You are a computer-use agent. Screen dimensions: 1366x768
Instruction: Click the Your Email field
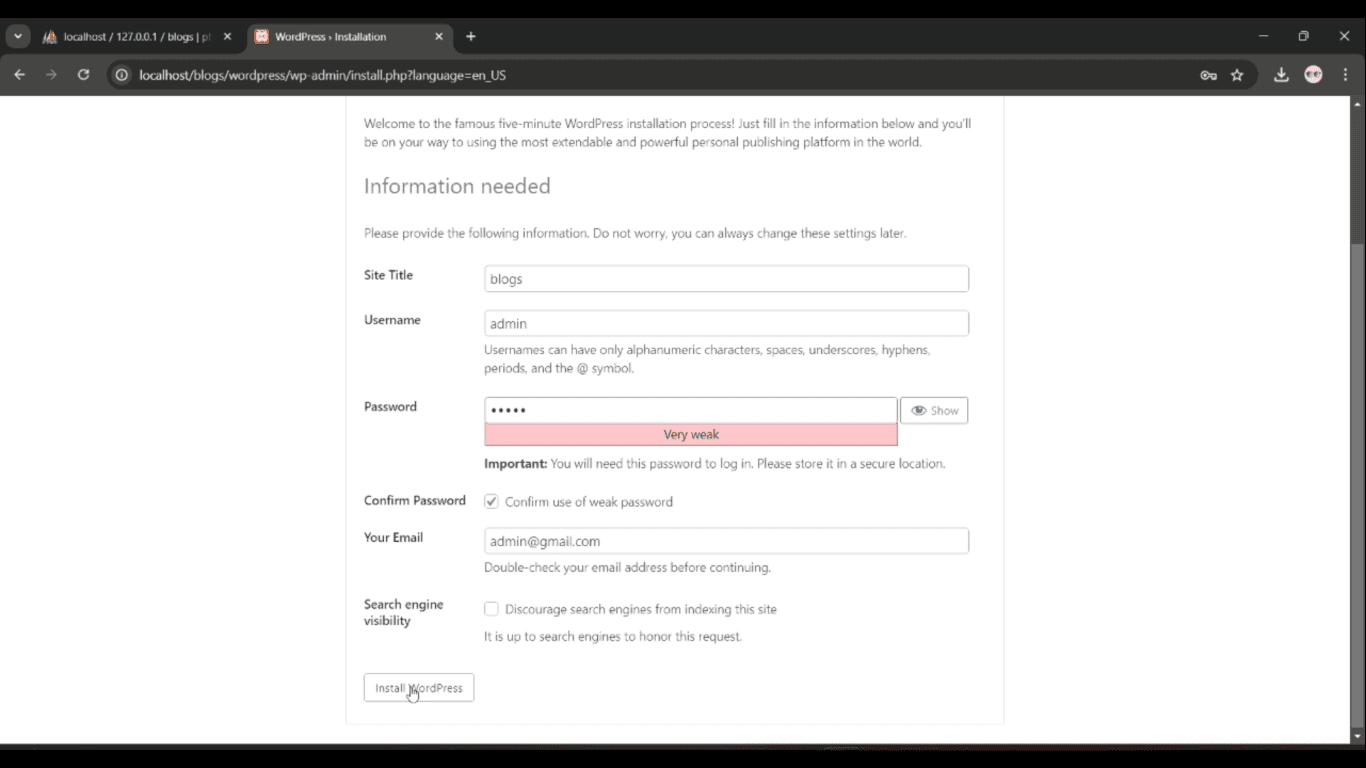(726, 541)
